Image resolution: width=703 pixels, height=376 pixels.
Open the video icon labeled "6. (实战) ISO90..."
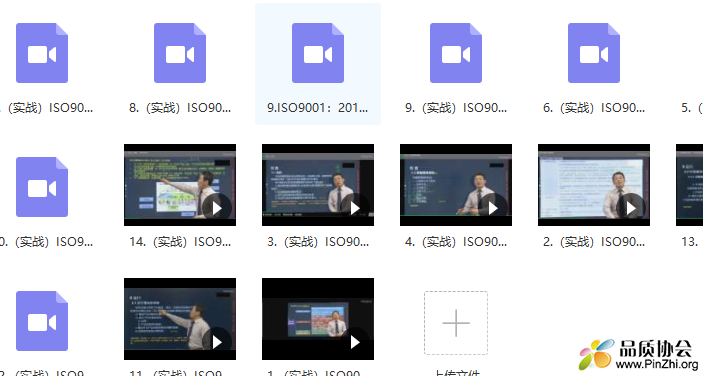coord(594,53)
